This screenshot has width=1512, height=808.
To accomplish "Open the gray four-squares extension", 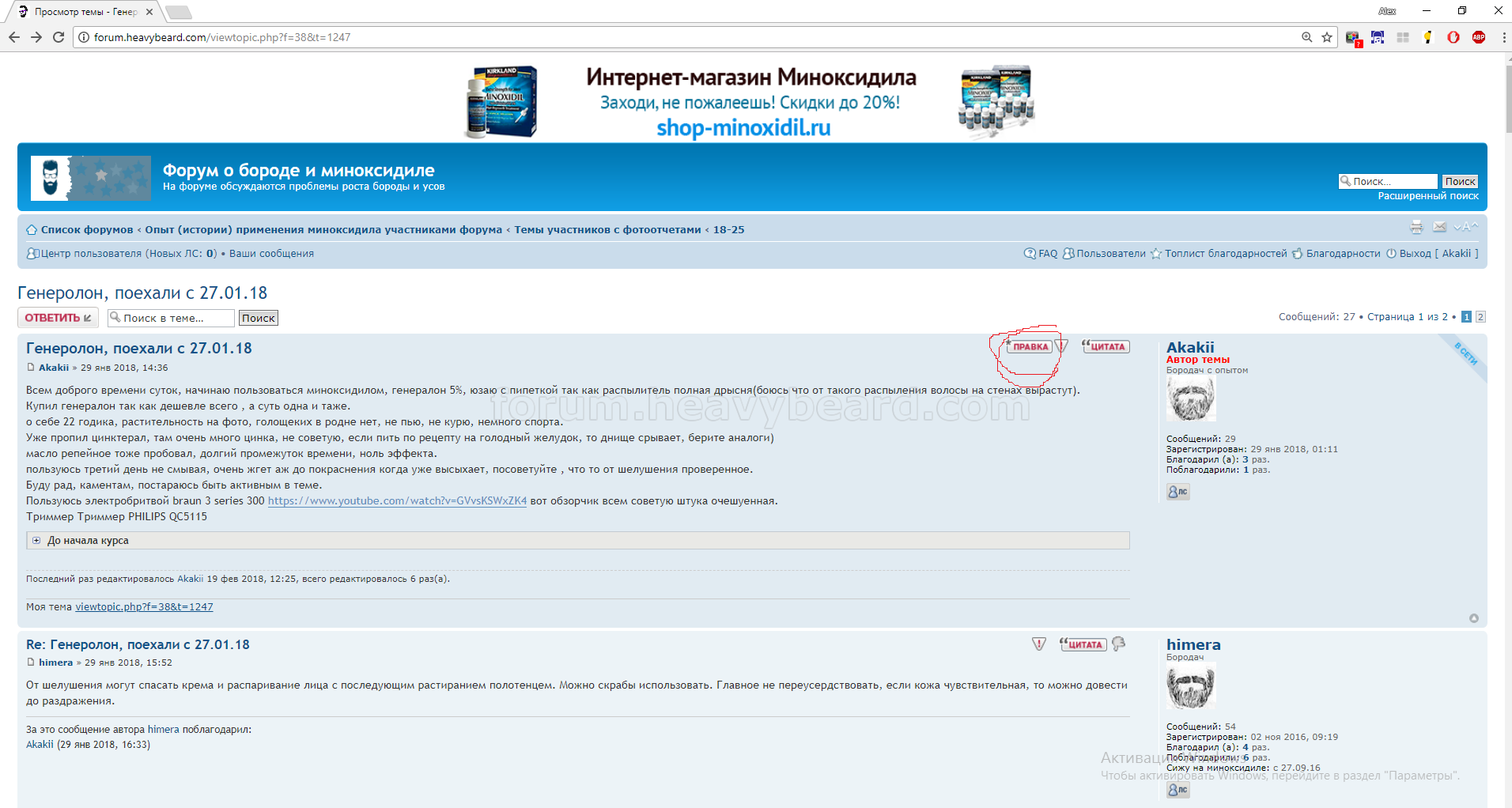I will [x=1403, y=37].
